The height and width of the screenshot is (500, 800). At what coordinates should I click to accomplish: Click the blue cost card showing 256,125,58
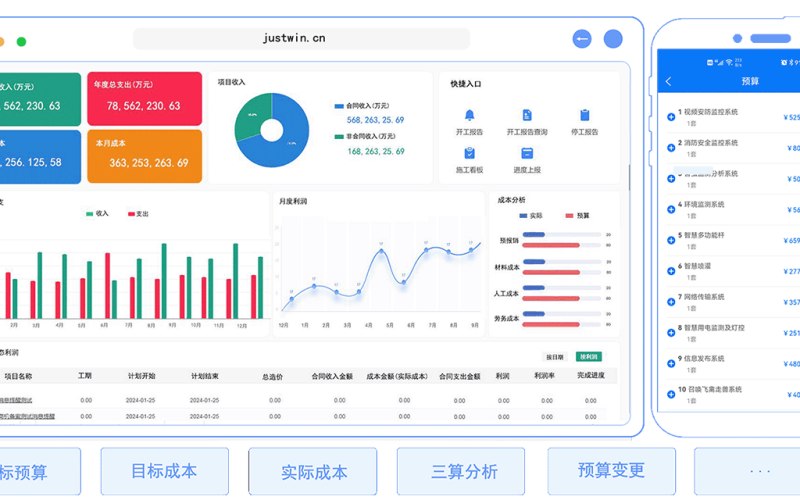[39, 157]
